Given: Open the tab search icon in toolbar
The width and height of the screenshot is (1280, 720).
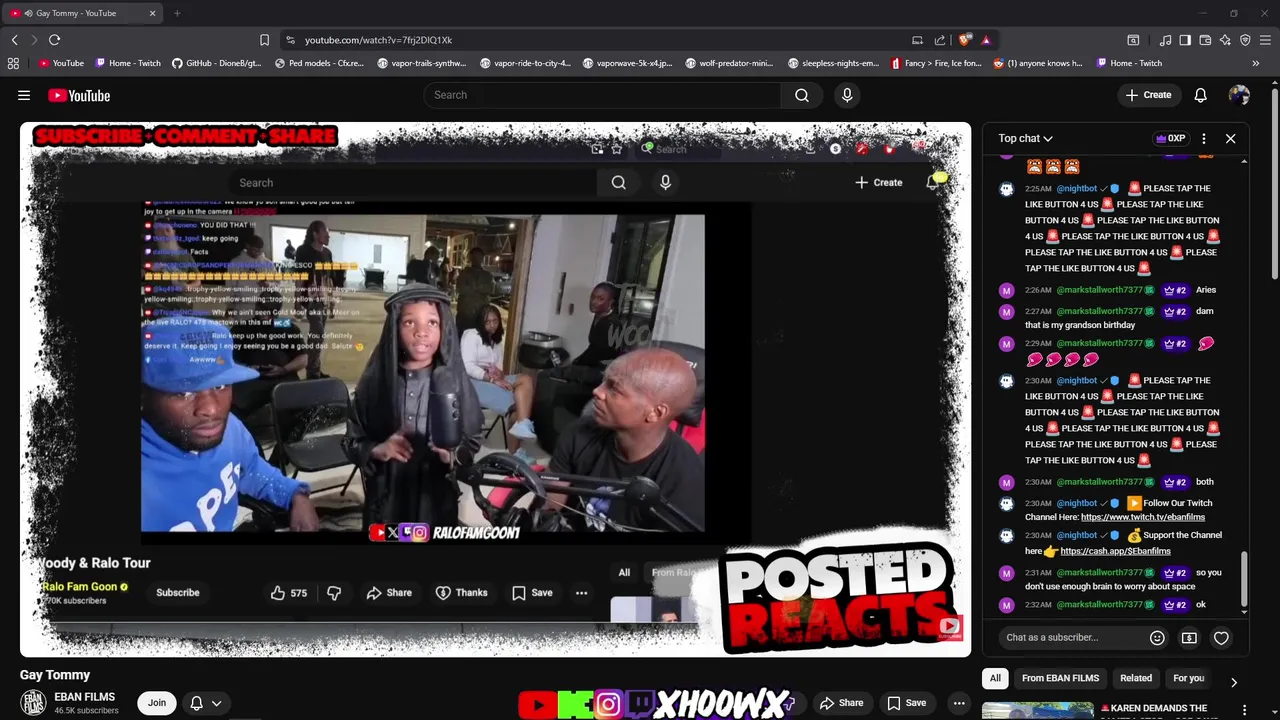Looking at the screenshot, I should [x=1133, y=40].
